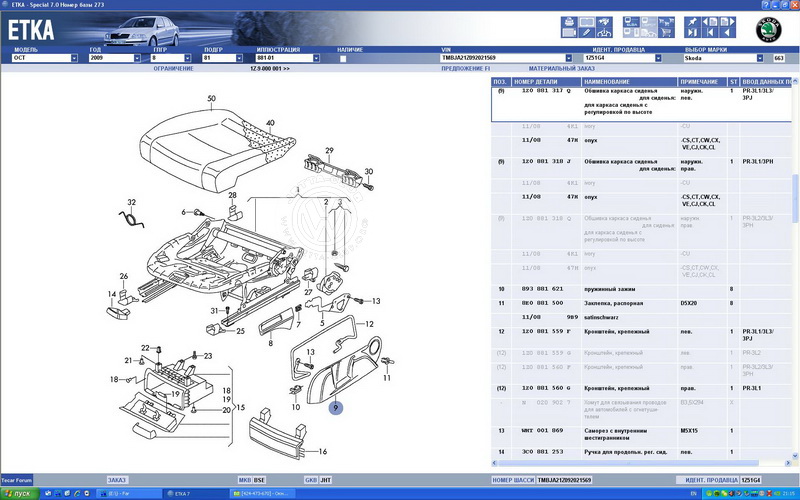Click the Примечание column header
The height and width of the screenshot is (500, 800).
point(703,82)
